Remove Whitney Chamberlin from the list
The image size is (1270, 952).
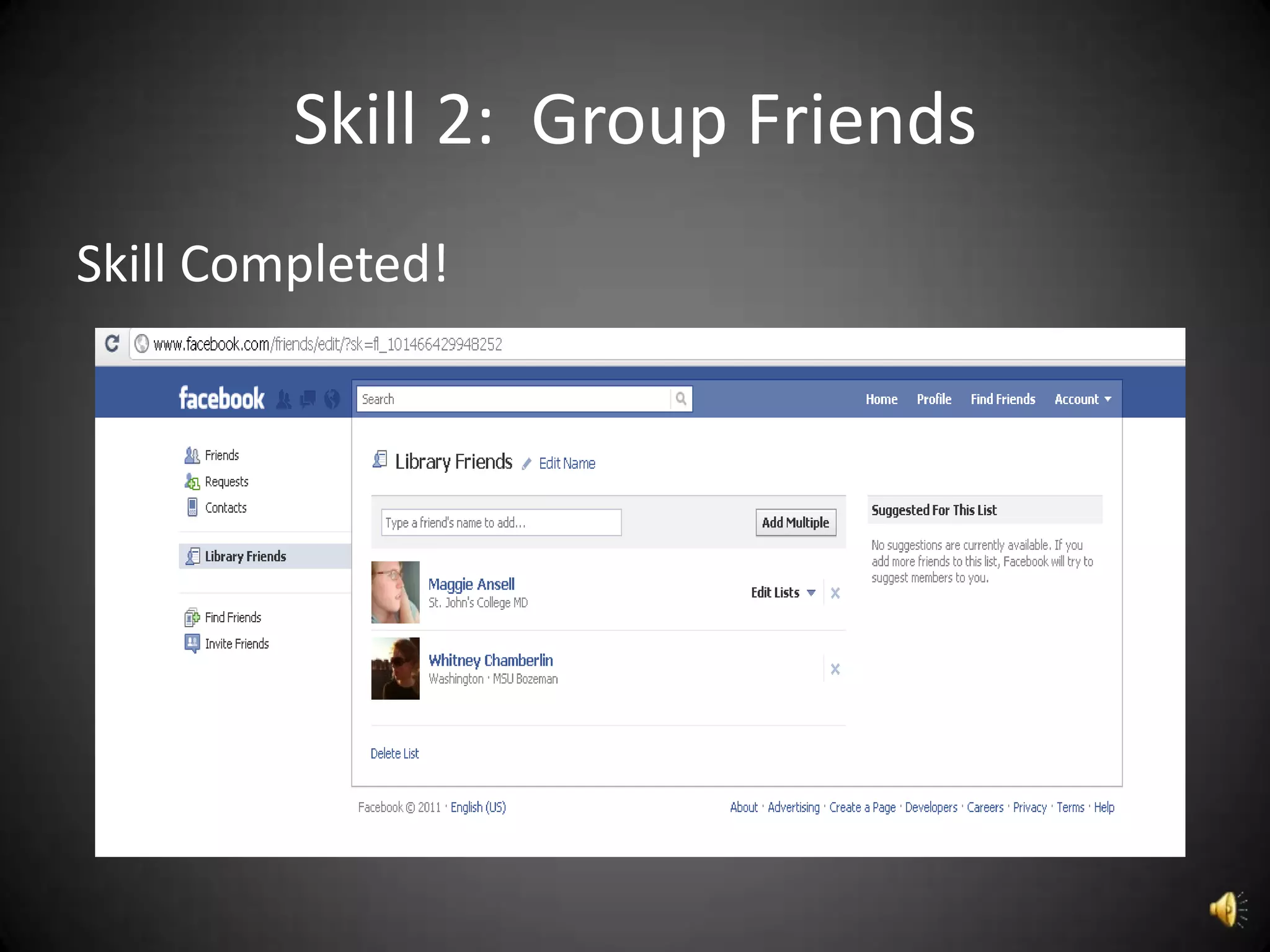click(835, 669)
